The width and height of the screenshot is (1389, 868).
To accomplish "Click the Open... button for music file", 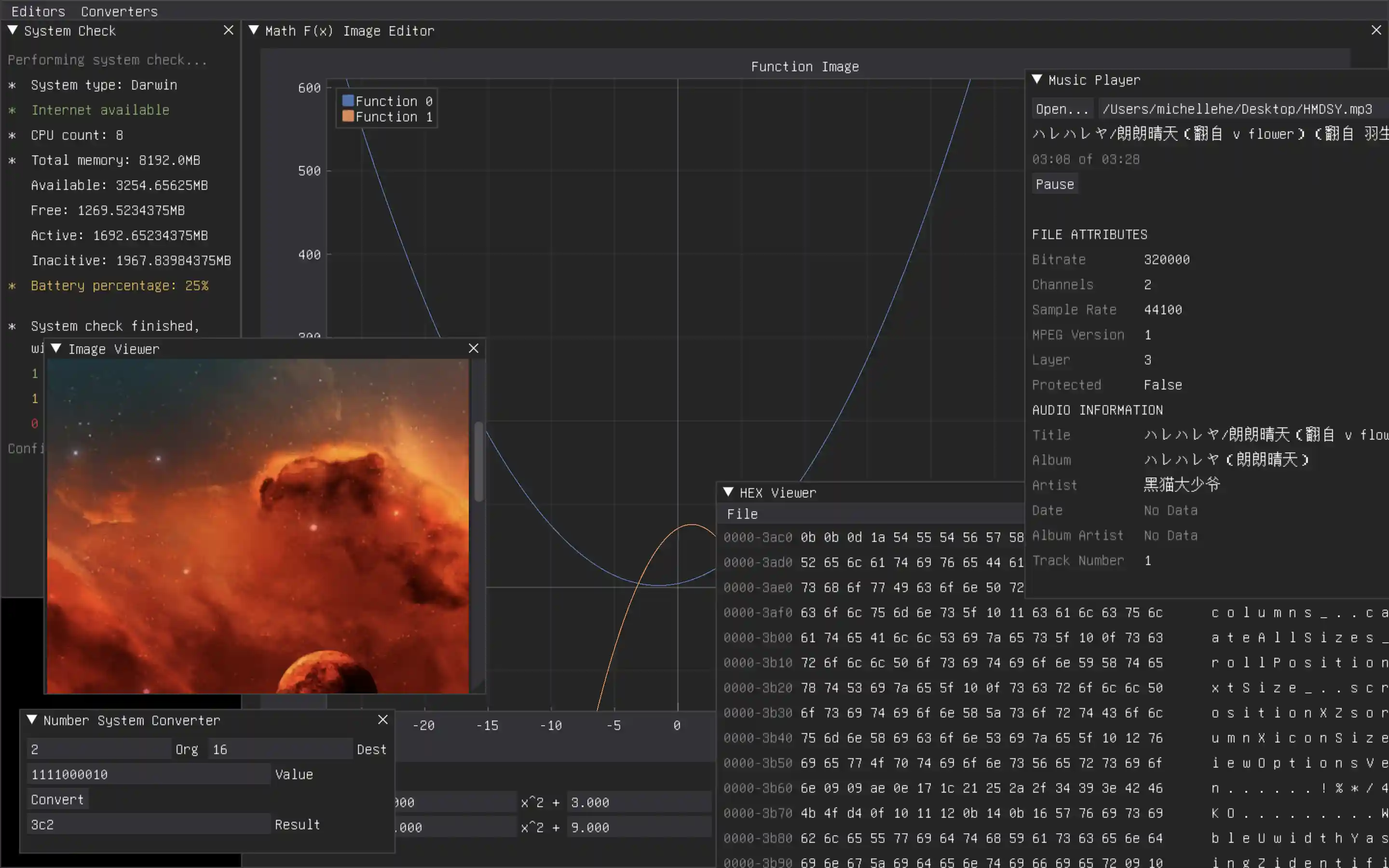I will pos(1062,109).
